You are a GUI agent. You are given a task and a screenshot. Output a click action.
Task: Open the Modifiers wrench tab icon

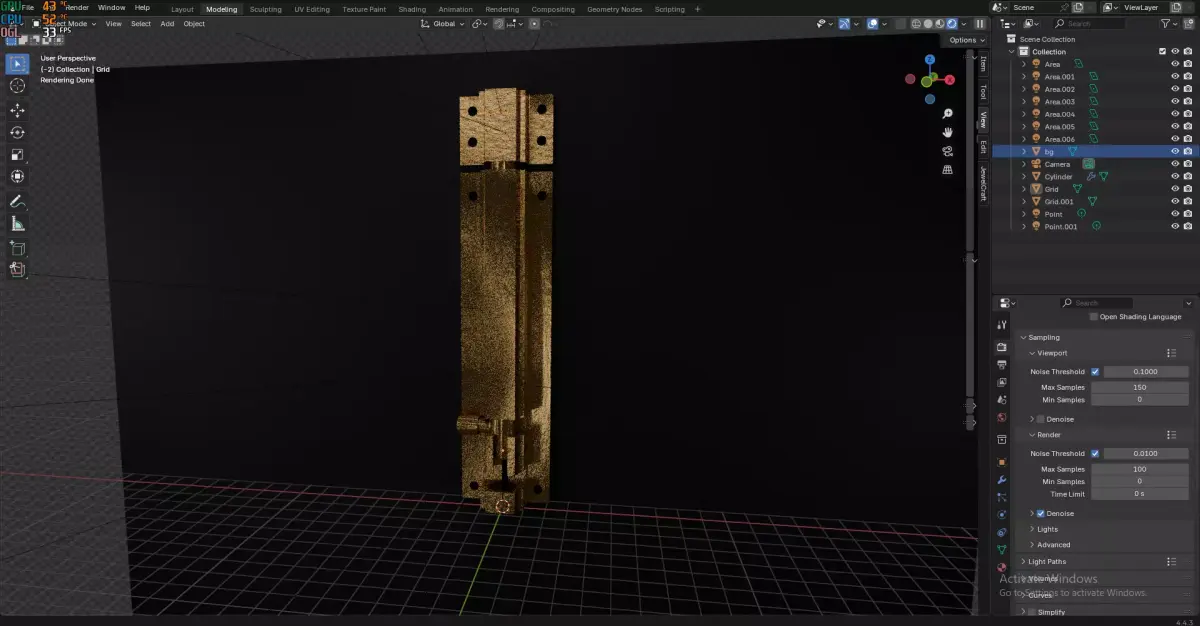[1002, 480]
